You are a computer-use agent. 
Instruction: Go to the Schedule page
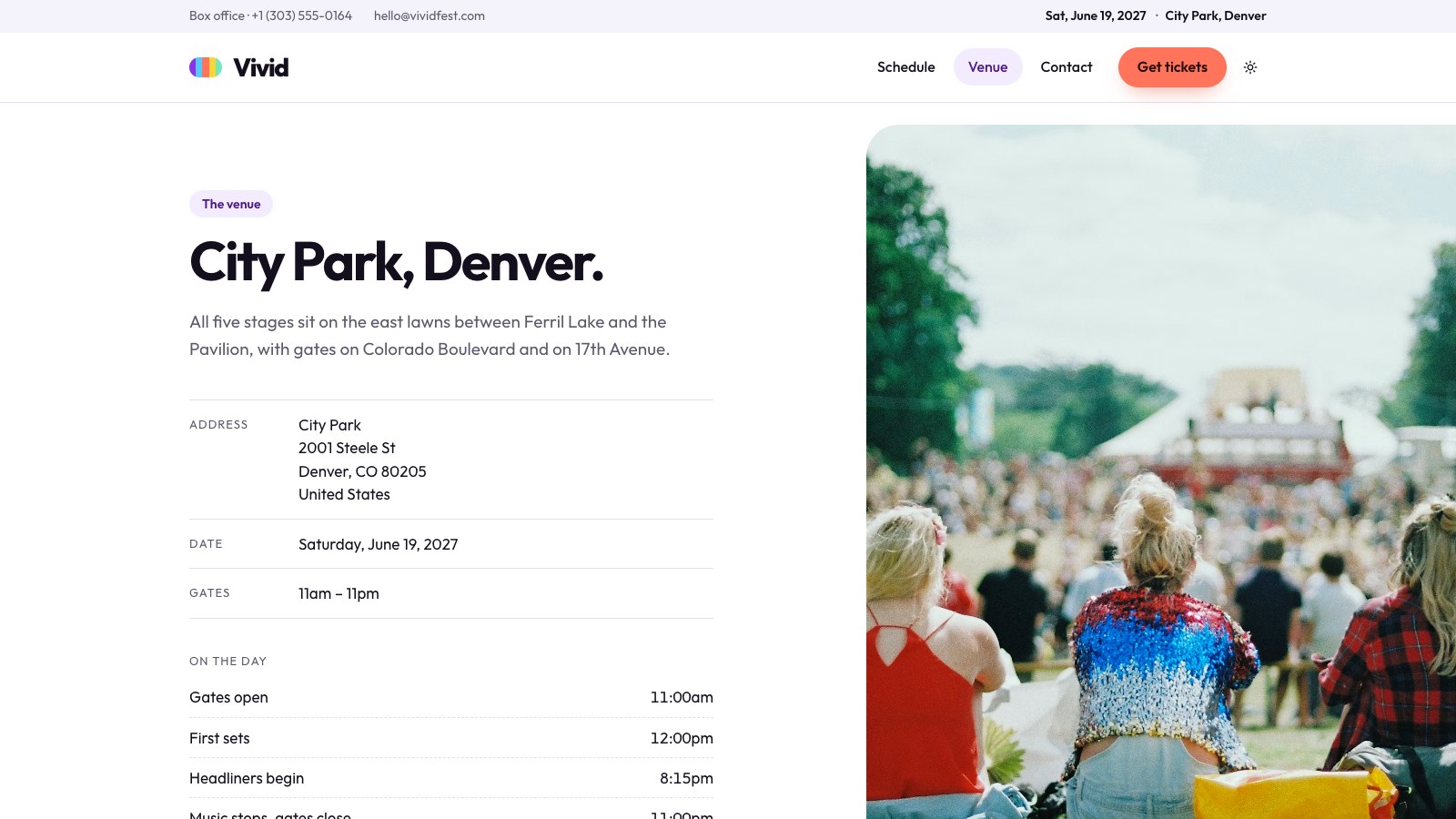(905, 67)
